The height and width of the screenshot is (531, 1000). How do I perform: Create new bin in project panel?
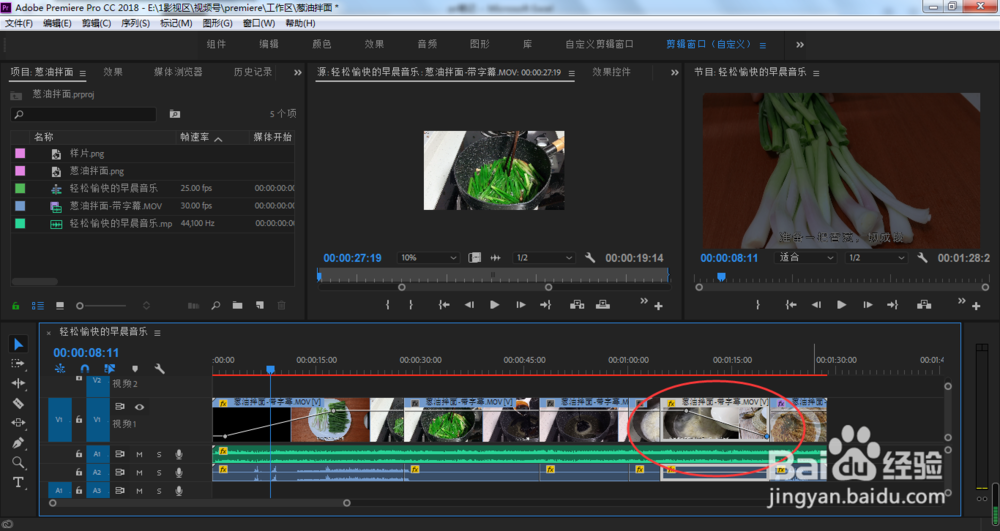238,306
